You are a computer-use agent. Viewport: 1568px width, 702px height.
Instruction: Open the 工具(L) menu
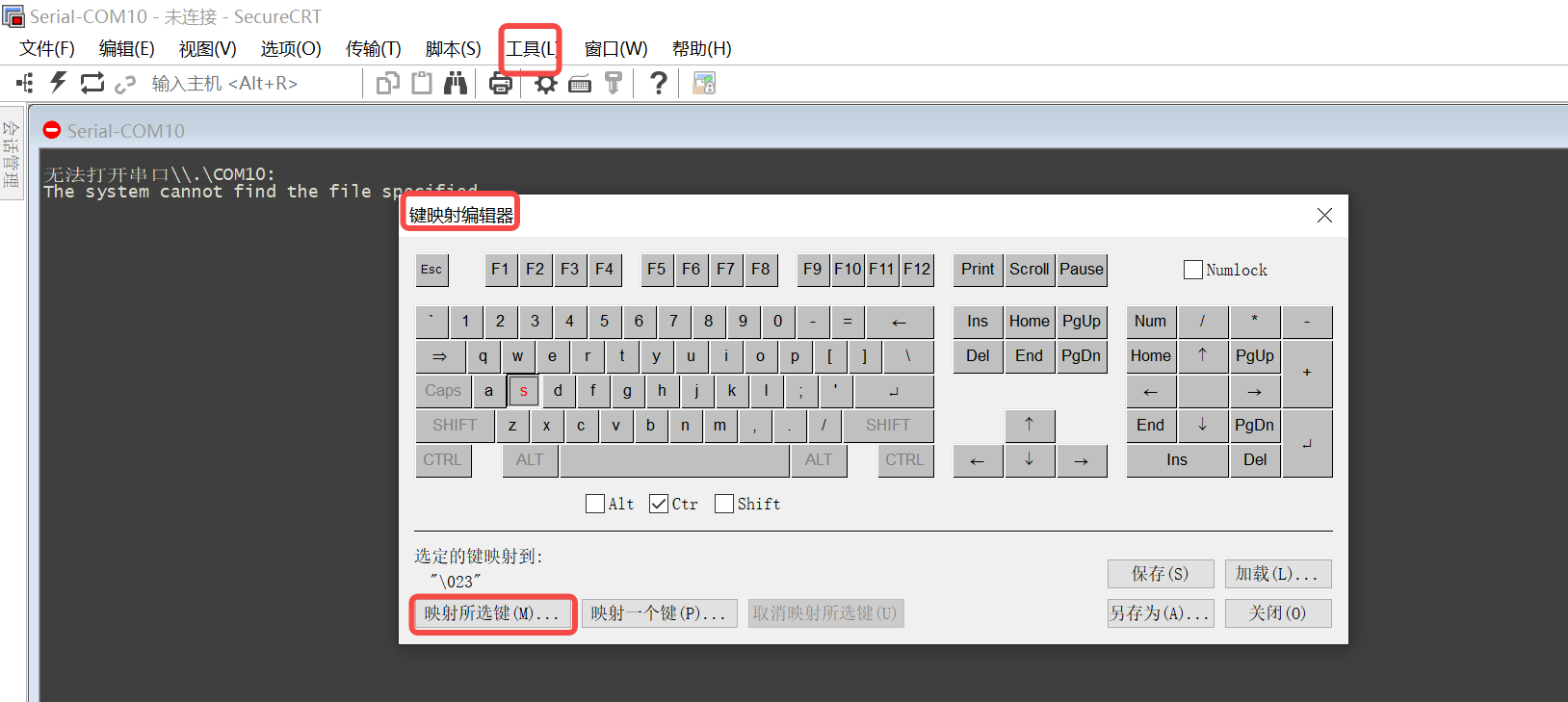click(x=532, y=49)
